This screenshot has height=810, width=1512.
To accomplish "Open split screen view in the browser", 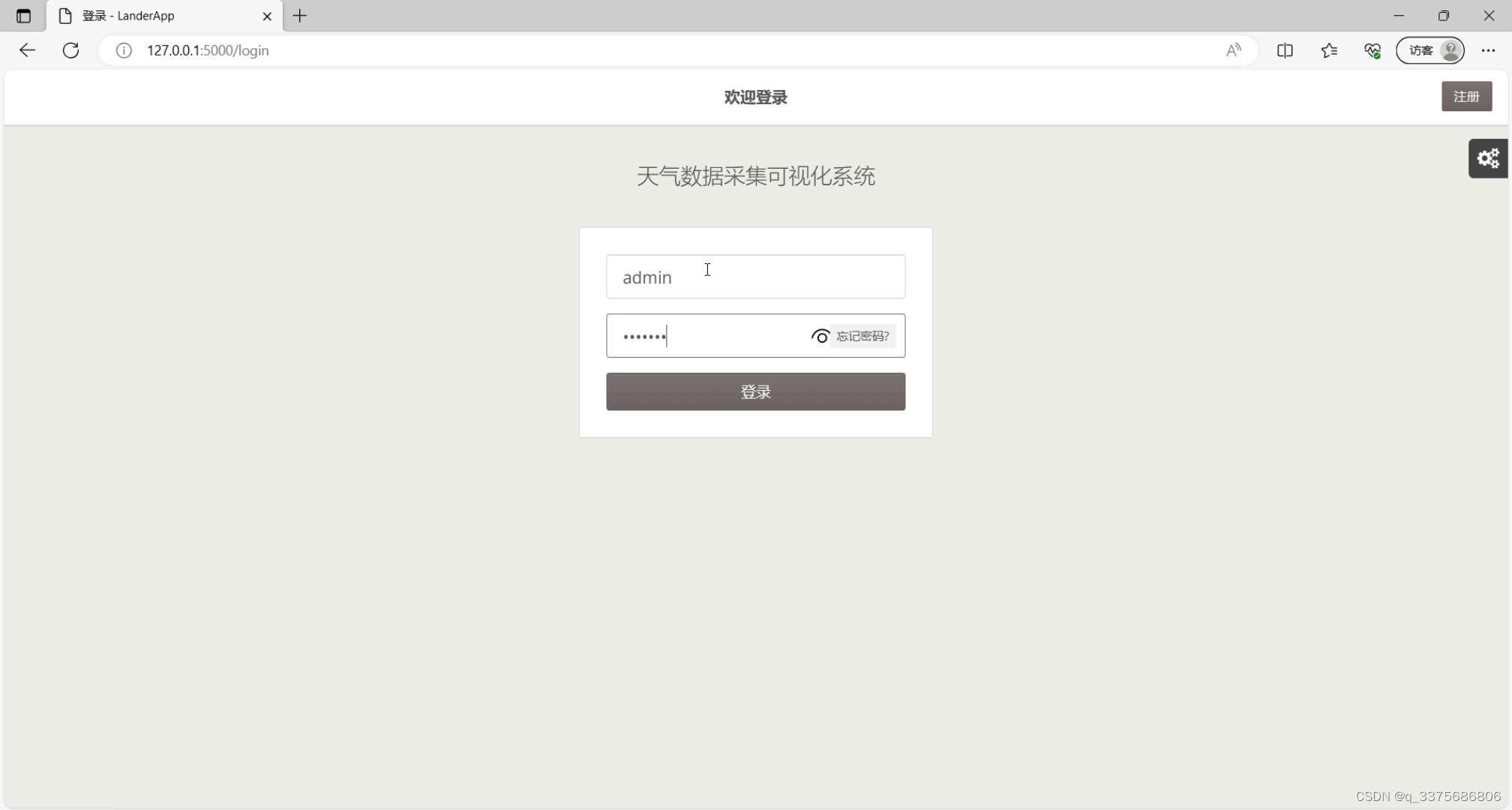I will 1285,50.
